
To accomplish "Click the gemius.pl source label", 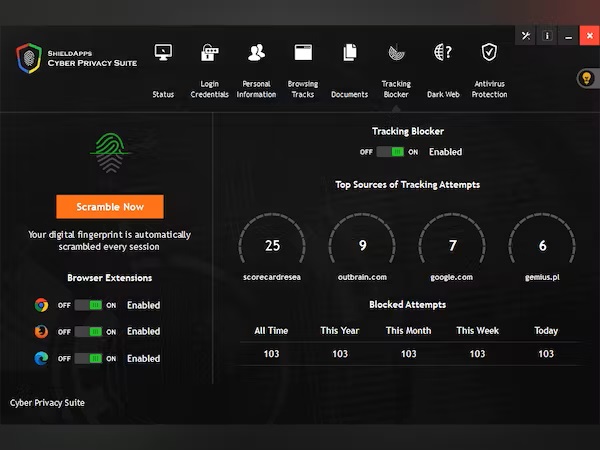I will [542, 277].
